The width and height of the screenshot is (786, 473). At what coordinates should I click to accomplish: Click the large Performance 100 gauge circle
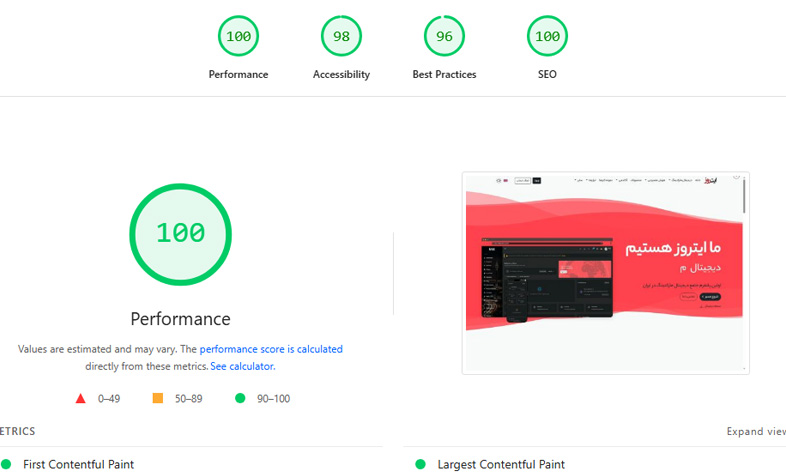pyautogui.click(x=180, y=233)
